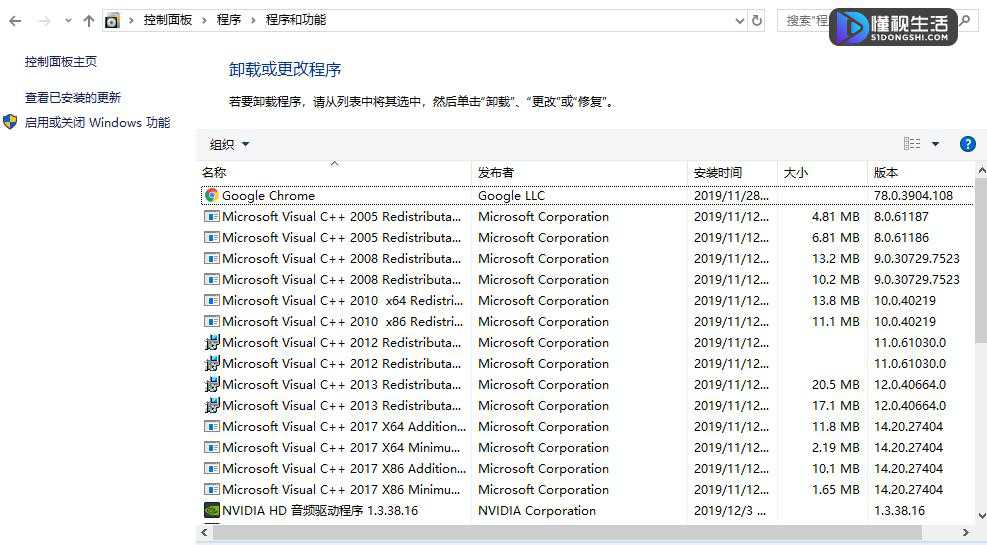Open the blue help icon

[x=967, y=144]
